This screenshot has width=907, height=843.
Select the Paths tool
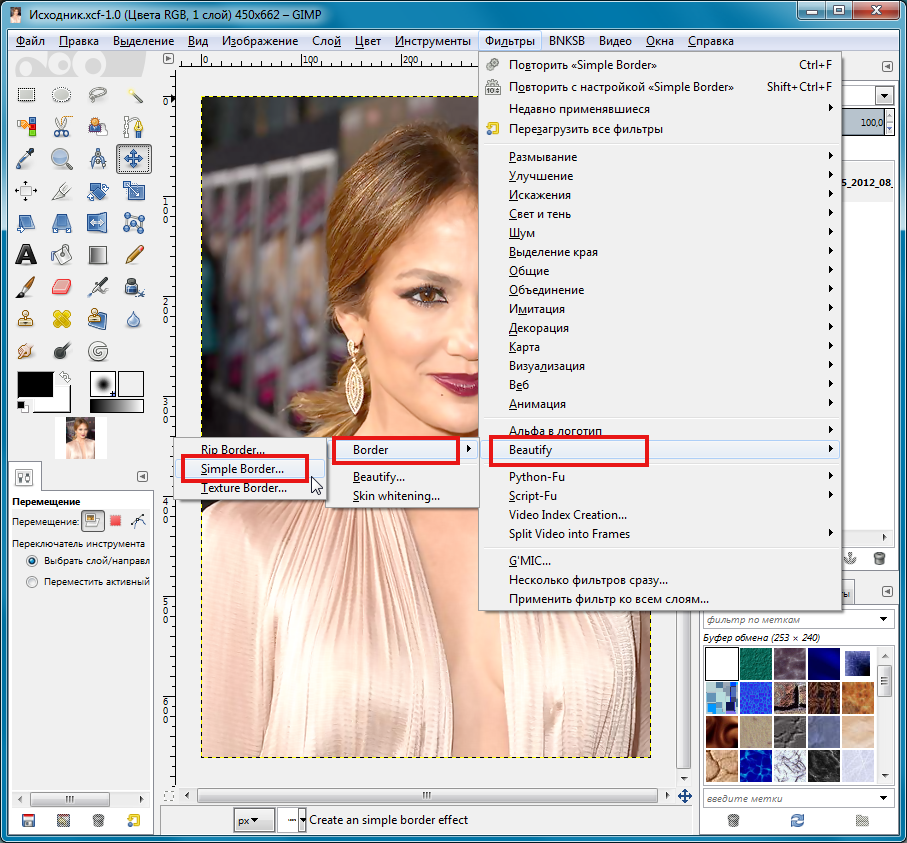pos(134,126)
